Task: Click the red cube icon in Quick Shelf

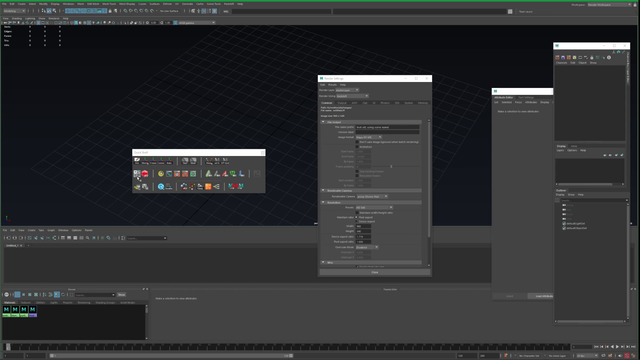Action: [x=145, y=173]
